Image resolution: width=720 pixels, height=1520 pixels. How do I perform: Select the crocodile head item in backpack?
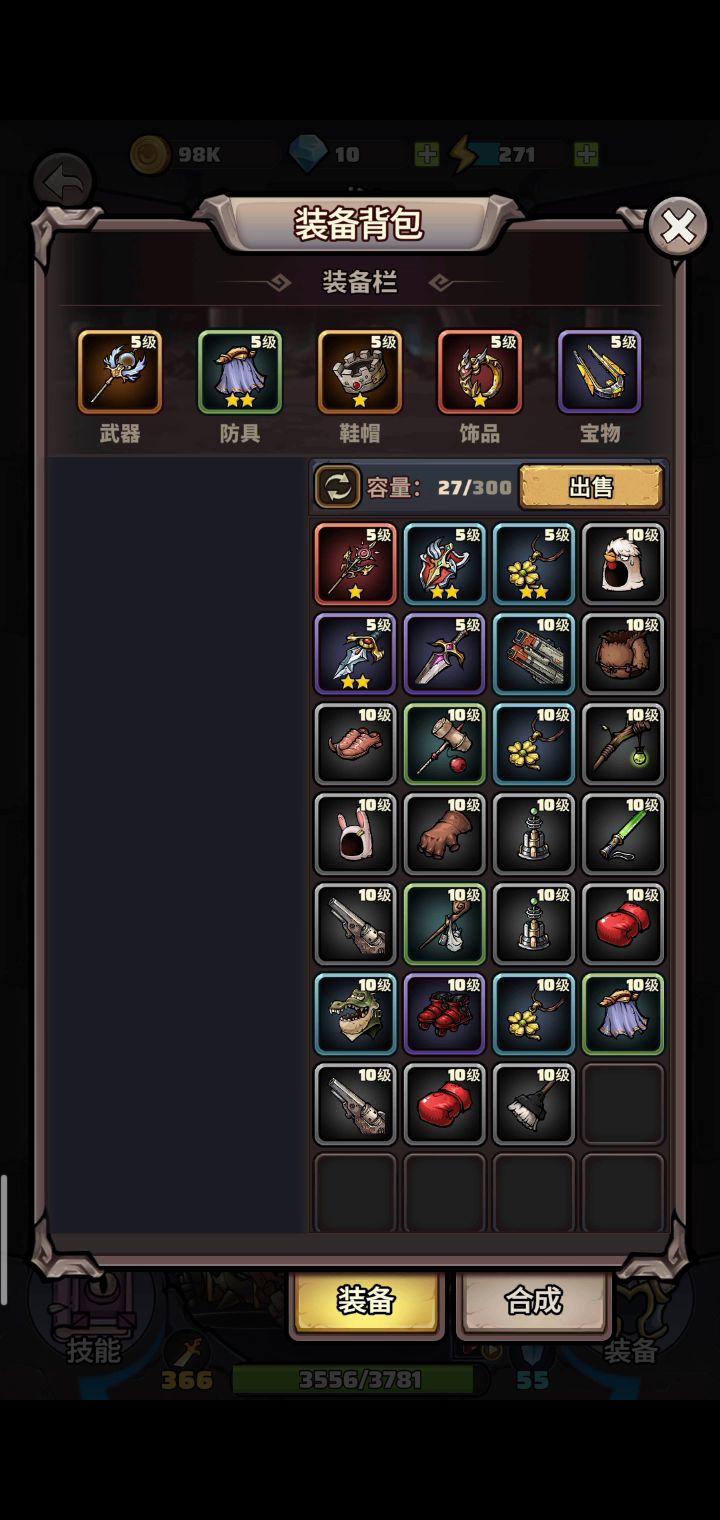(355, 1014)
